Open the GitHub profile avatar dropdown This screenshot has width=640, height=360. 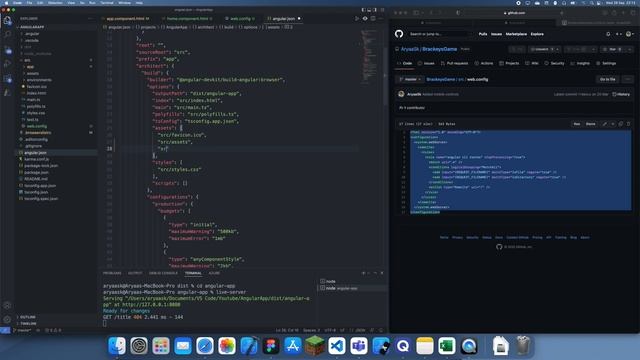click(x=630, y=34)
